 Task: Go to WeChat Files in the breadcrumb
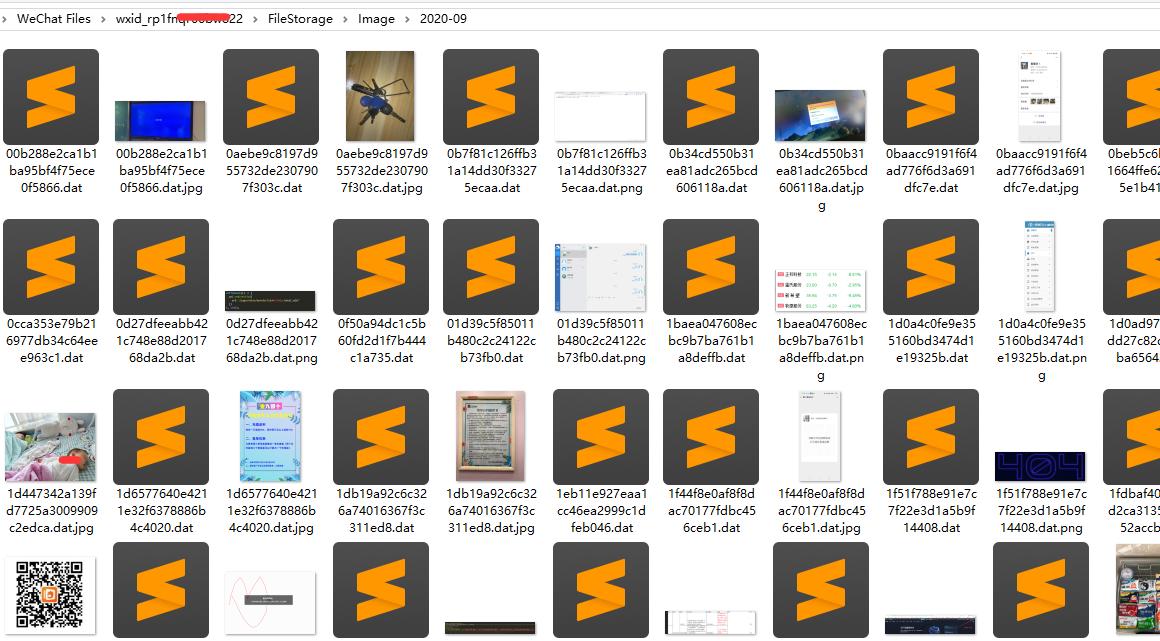[x=54, y=19]
